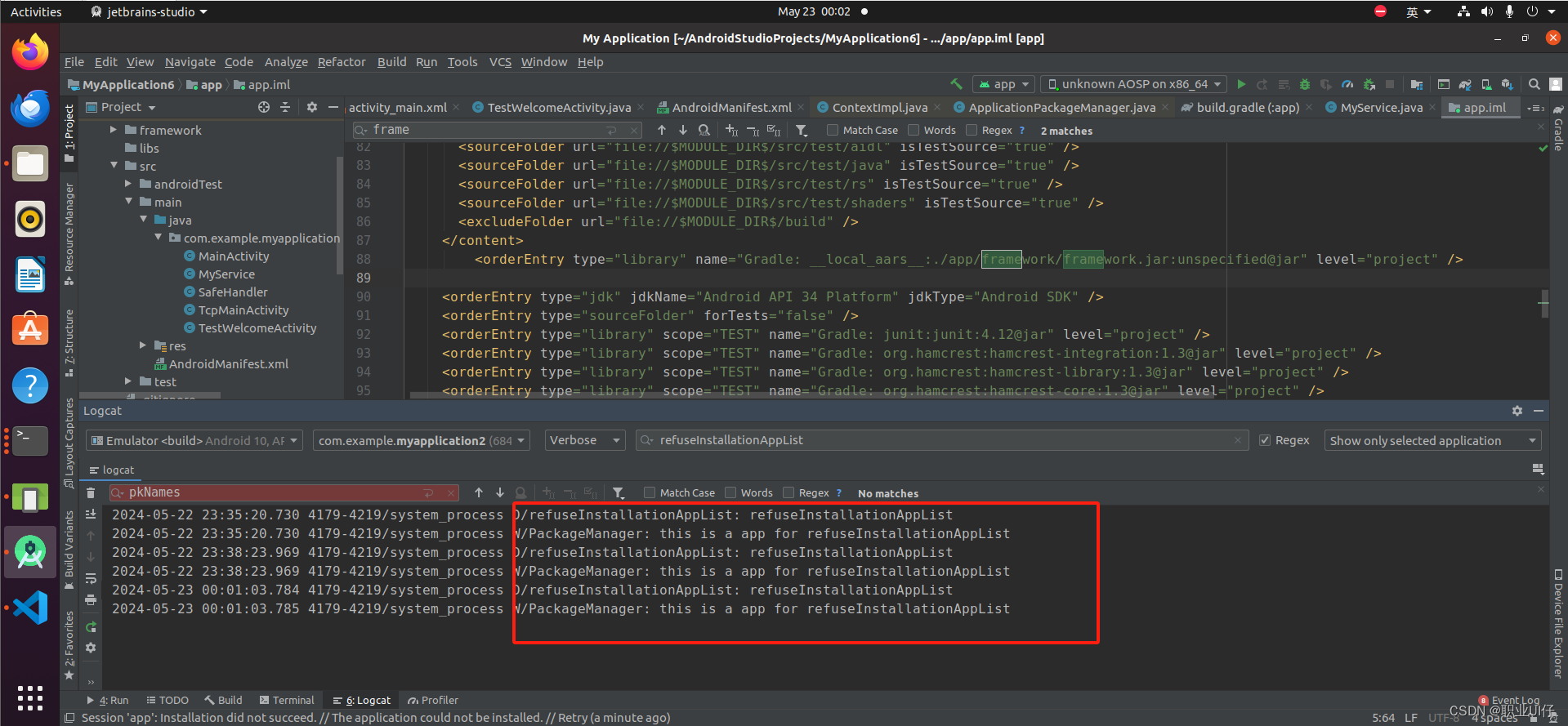Image resolution: width=1568 pixels, height=726 pixels.
Task: Open the Gradle side panel
Action: (x=1558, y=128)
